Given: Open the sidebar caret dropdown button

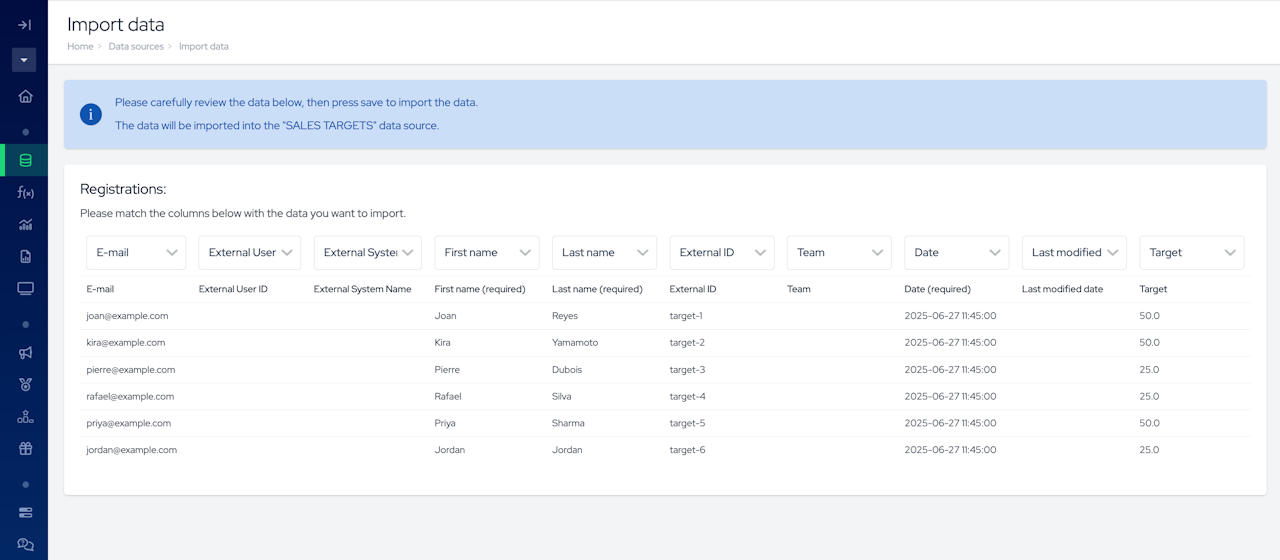Looking at the screenshot, I should pyautogui.click(x=24, y=60).
